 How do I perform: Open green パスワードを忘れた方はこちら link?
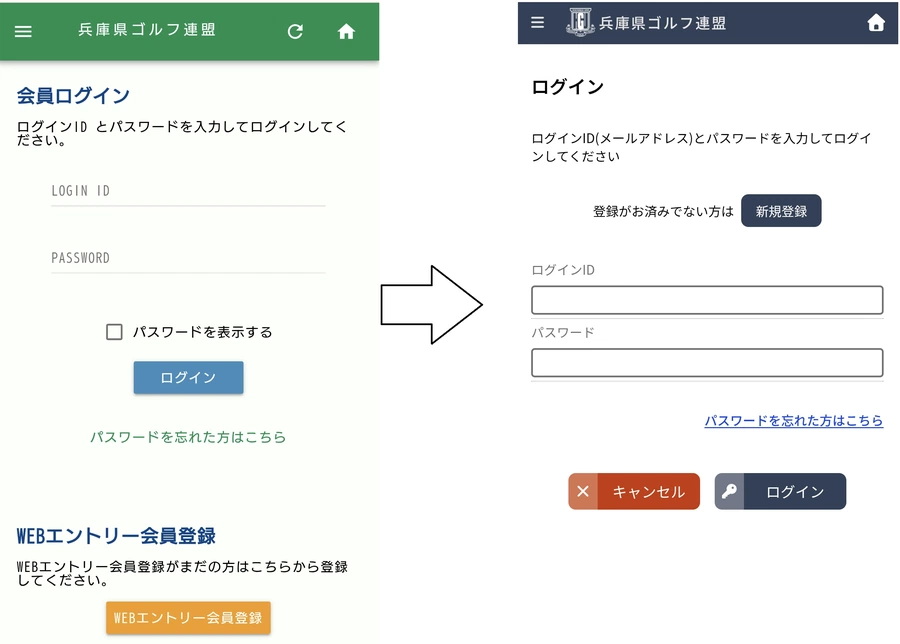pyautogui.click(x=188, y=437)
